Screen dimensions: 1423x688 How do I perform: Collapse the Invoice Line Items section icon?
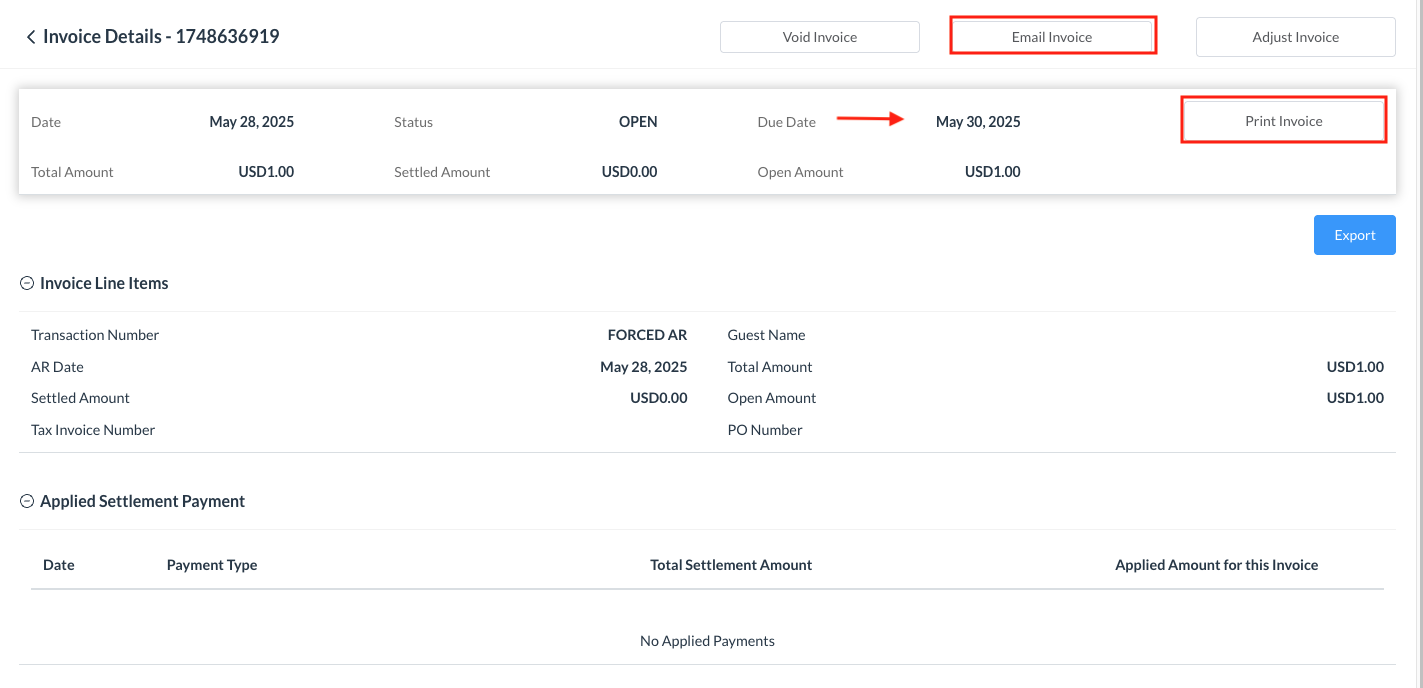pyautogui.click(x=27, y=284)
